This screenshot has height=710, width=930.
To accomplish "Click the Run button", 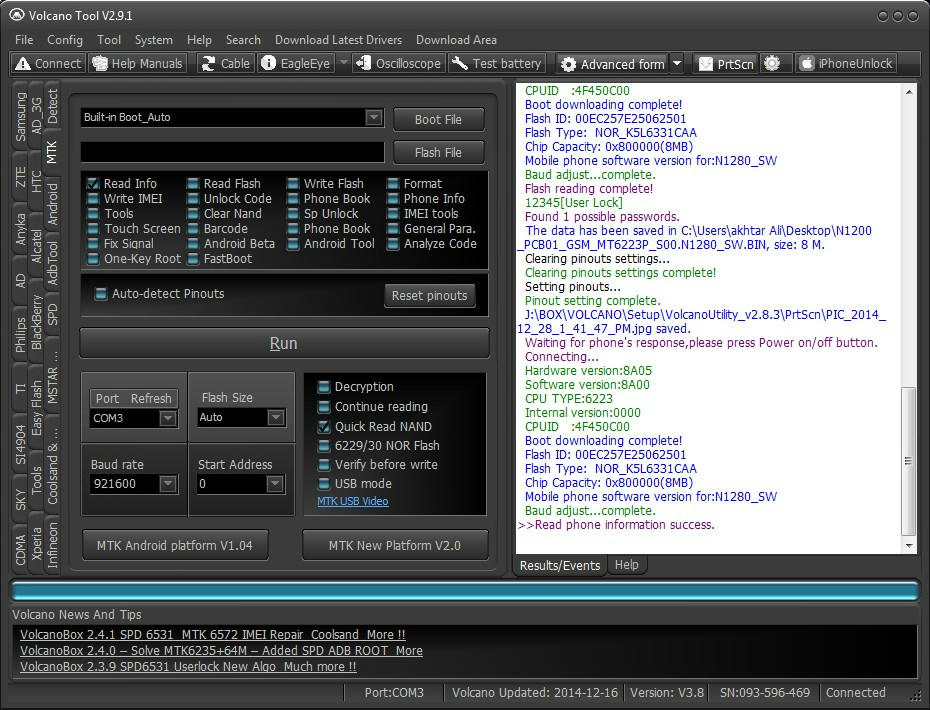I will (x=284, y=343).
